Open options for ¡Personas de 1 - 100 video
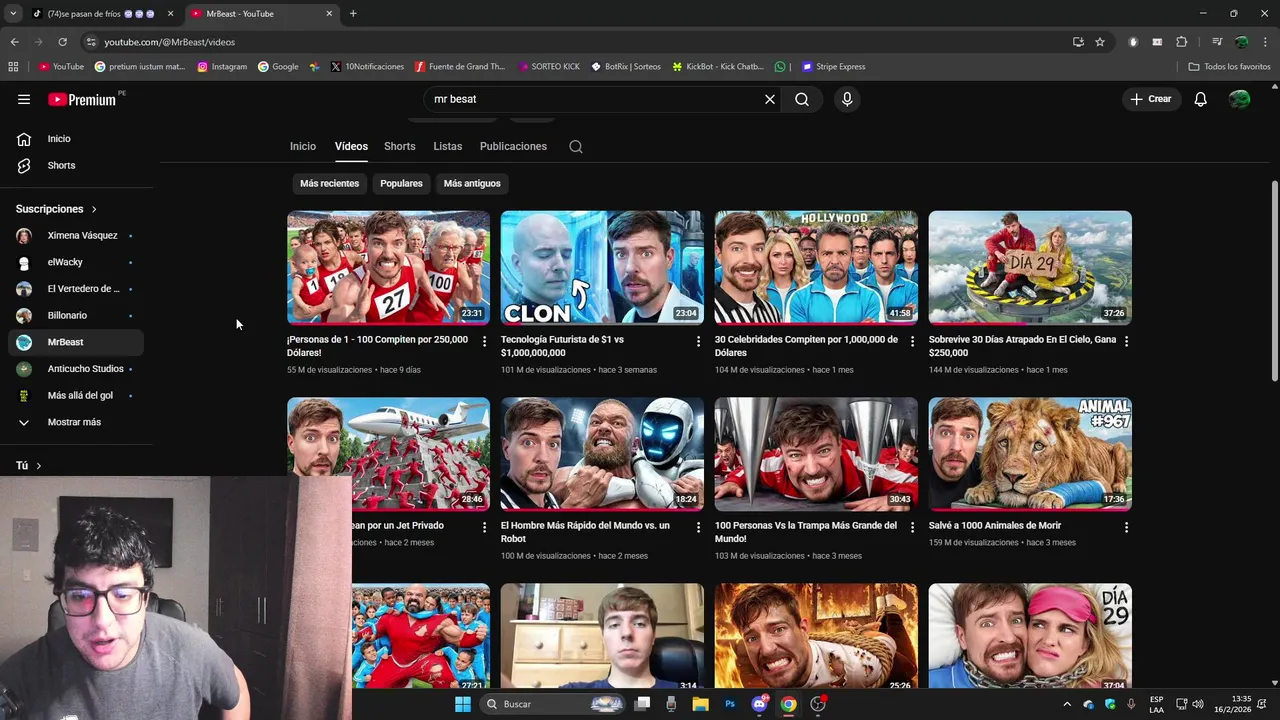The image size is (1280, 720). click(x=485, y=341)
